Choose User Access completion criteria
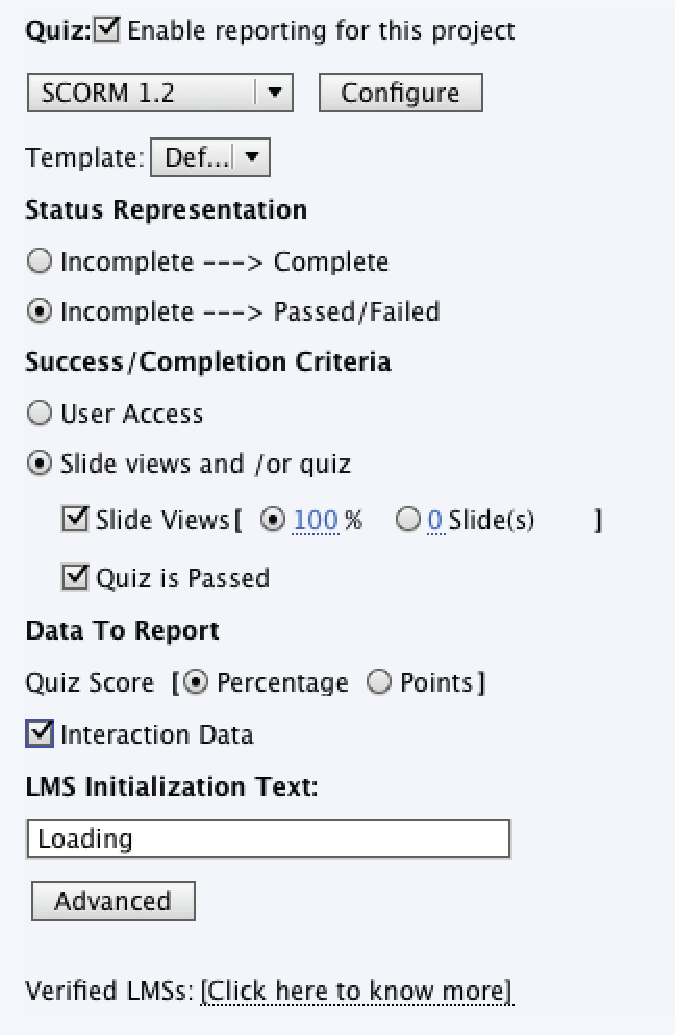675x1035 pixels. tap(39, 414)
